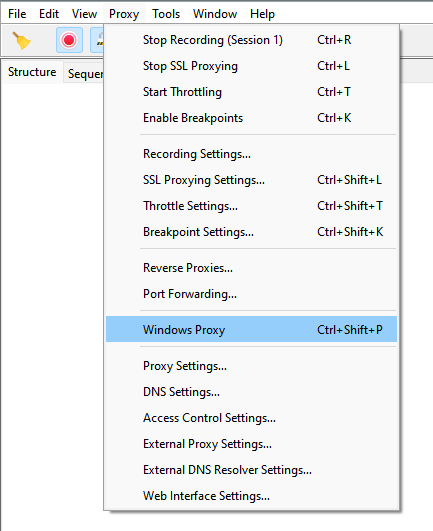433x531 pixels.
Task: Open Recording Settings dialog
Action: click(251, 154)
